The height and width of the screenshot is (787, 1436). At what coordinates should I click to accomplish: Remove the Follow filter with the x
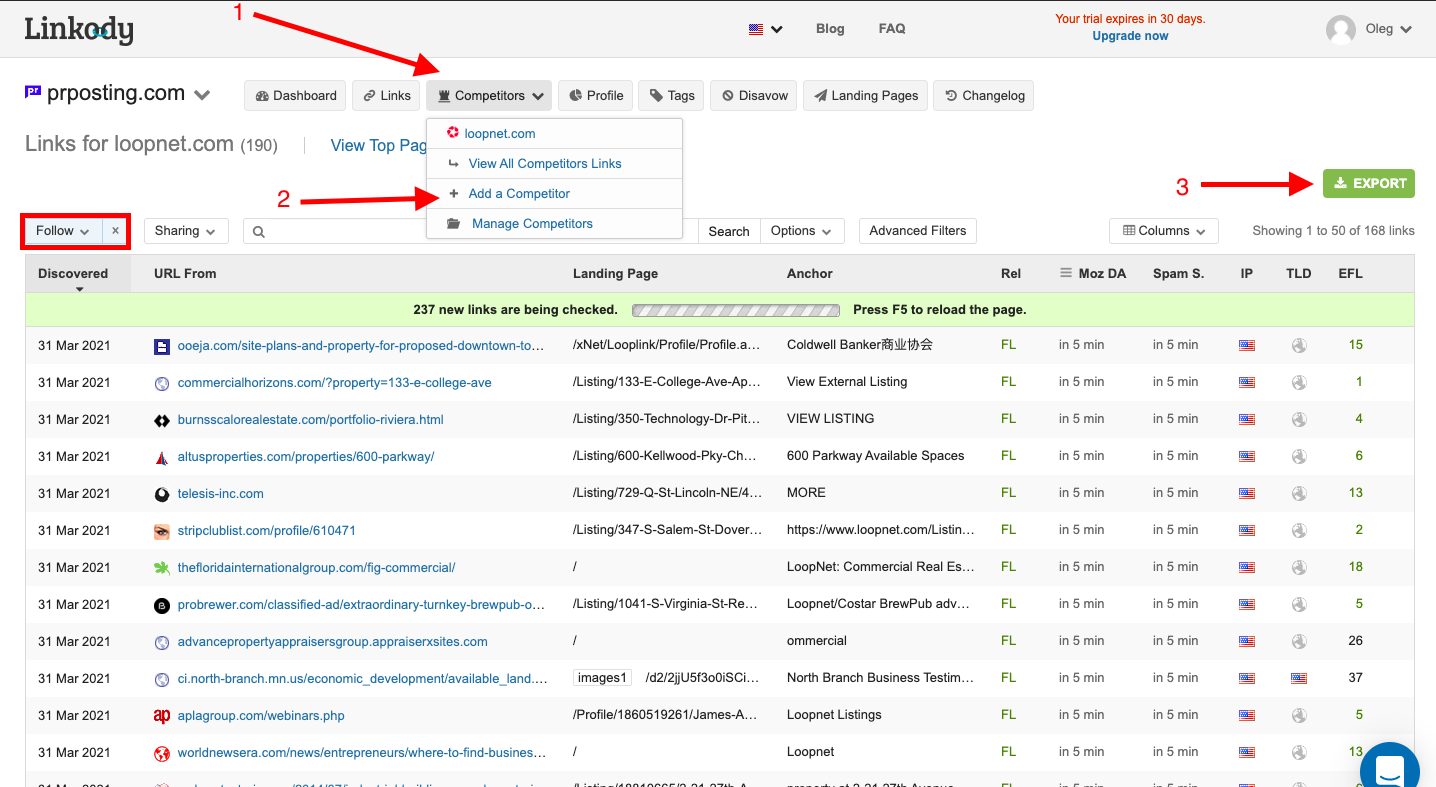click(x=115, y=231)
